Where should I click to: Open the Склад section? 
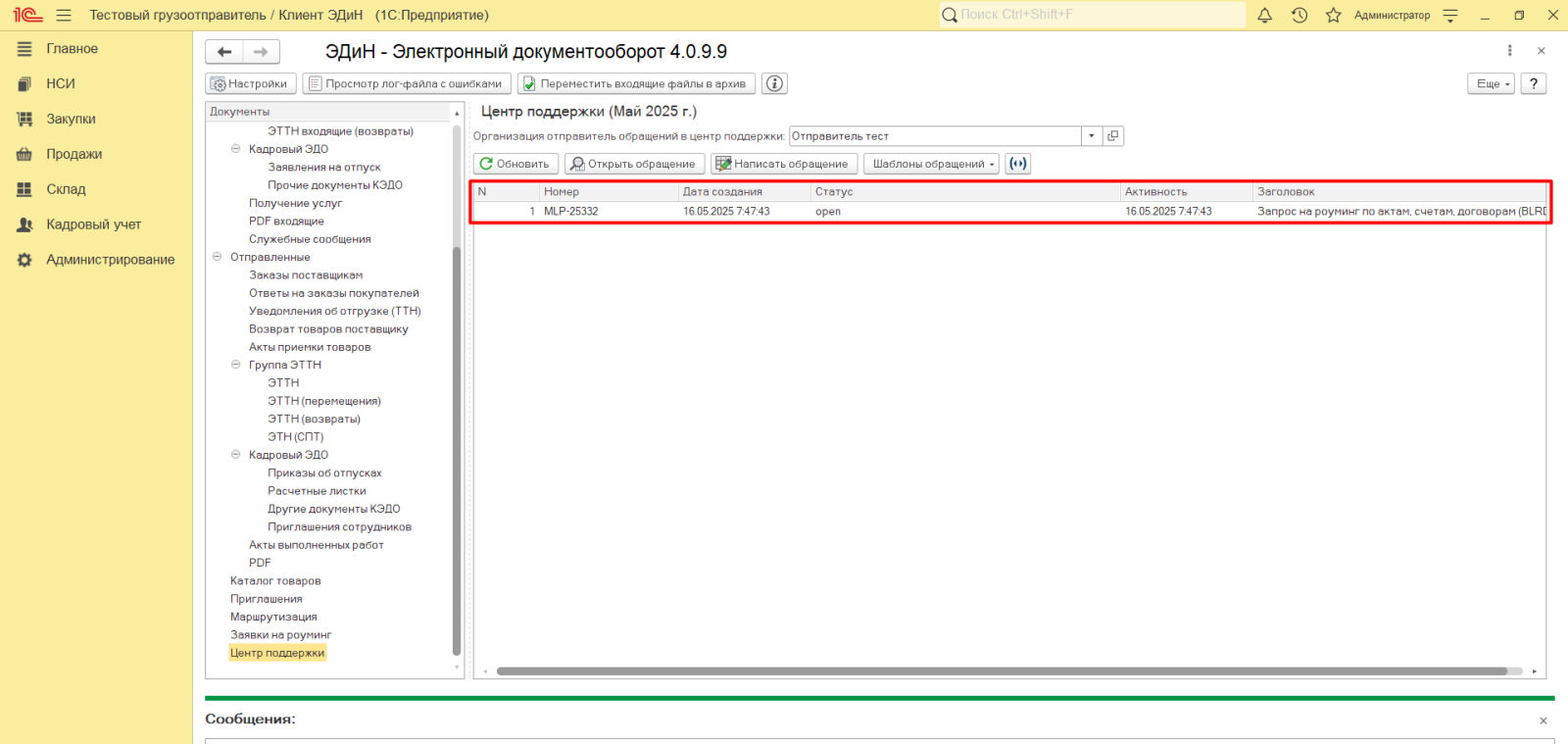pos(66,189)
